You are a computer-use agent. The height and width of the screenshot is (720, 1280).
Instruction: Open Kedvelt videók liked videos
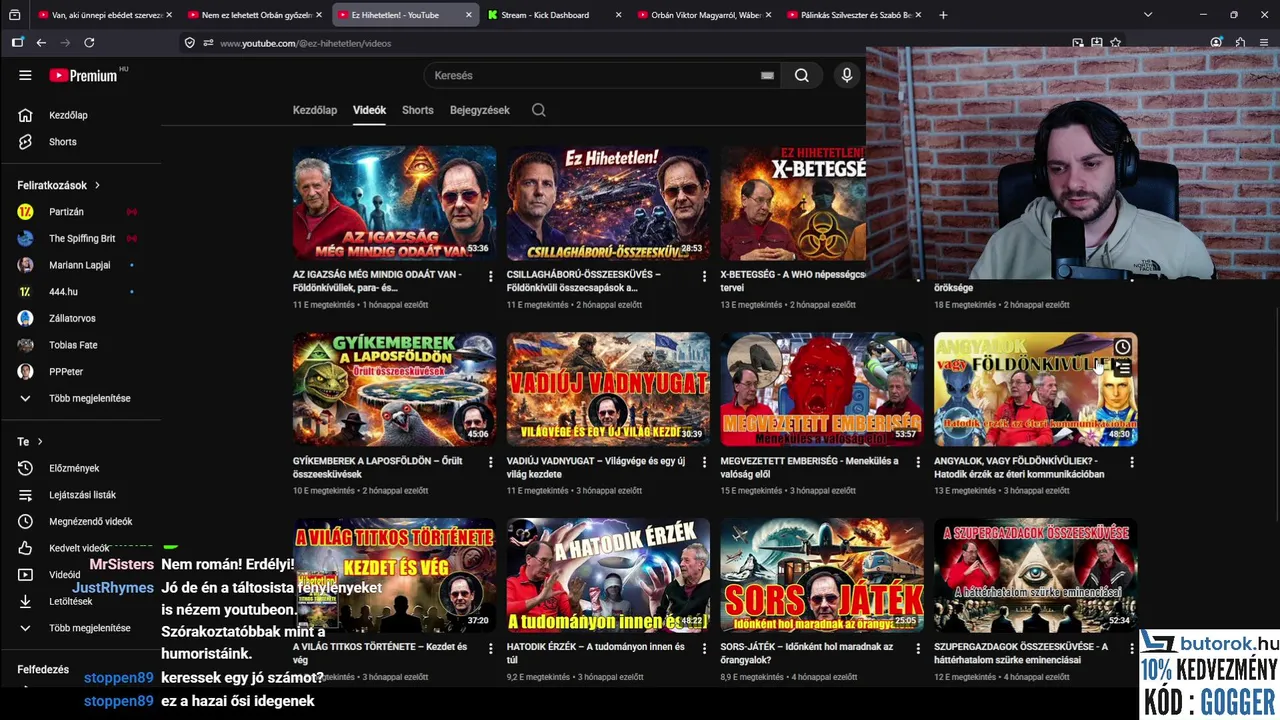coord(80,548)
